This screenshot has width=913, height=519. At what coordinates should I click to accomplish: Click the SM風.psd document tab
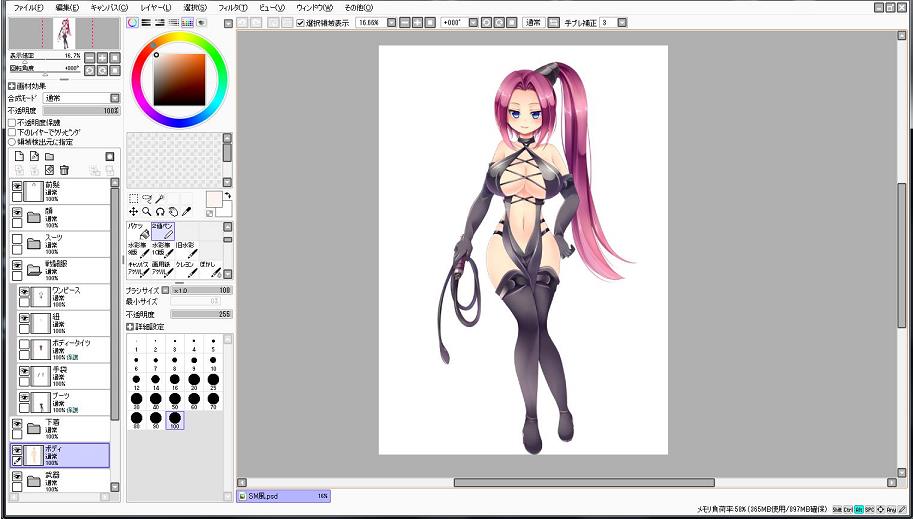(283, 495)
